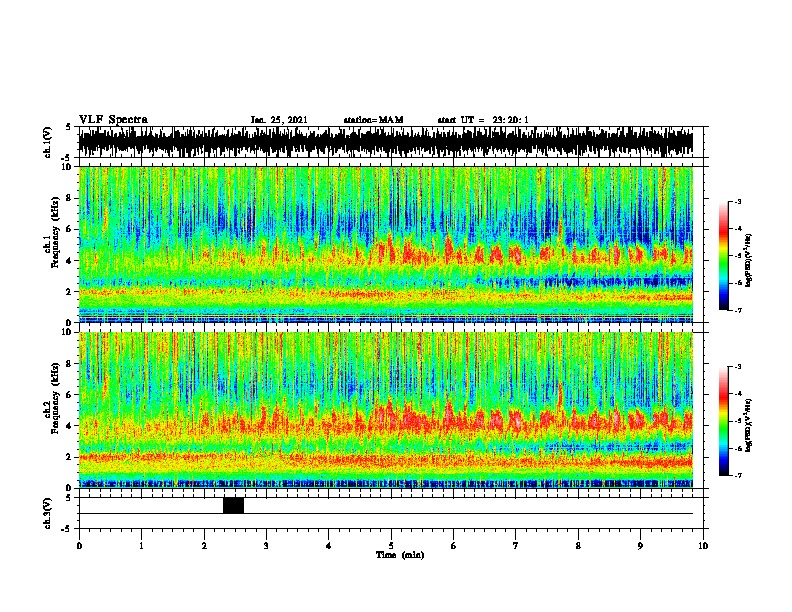Viewport: 792px width, 612px height.
Task: Click the "ch.3(V)" axis label
Action: pos(47,513)
